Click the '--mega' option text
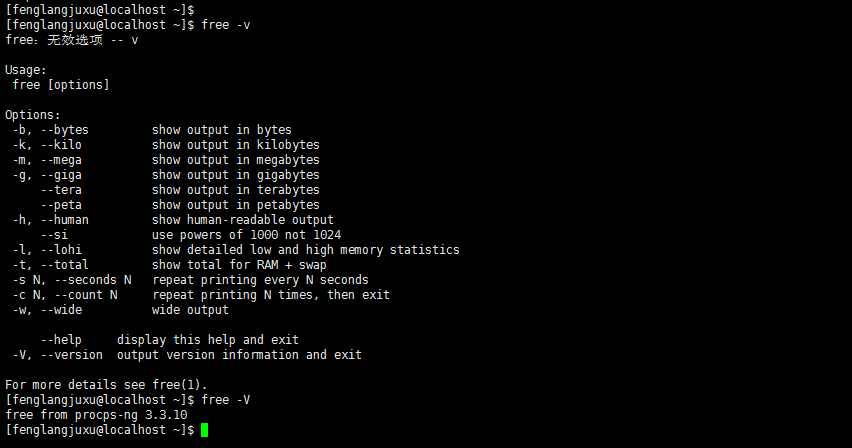Viewport: 852px width, 448px height. (x=61, y=160)
